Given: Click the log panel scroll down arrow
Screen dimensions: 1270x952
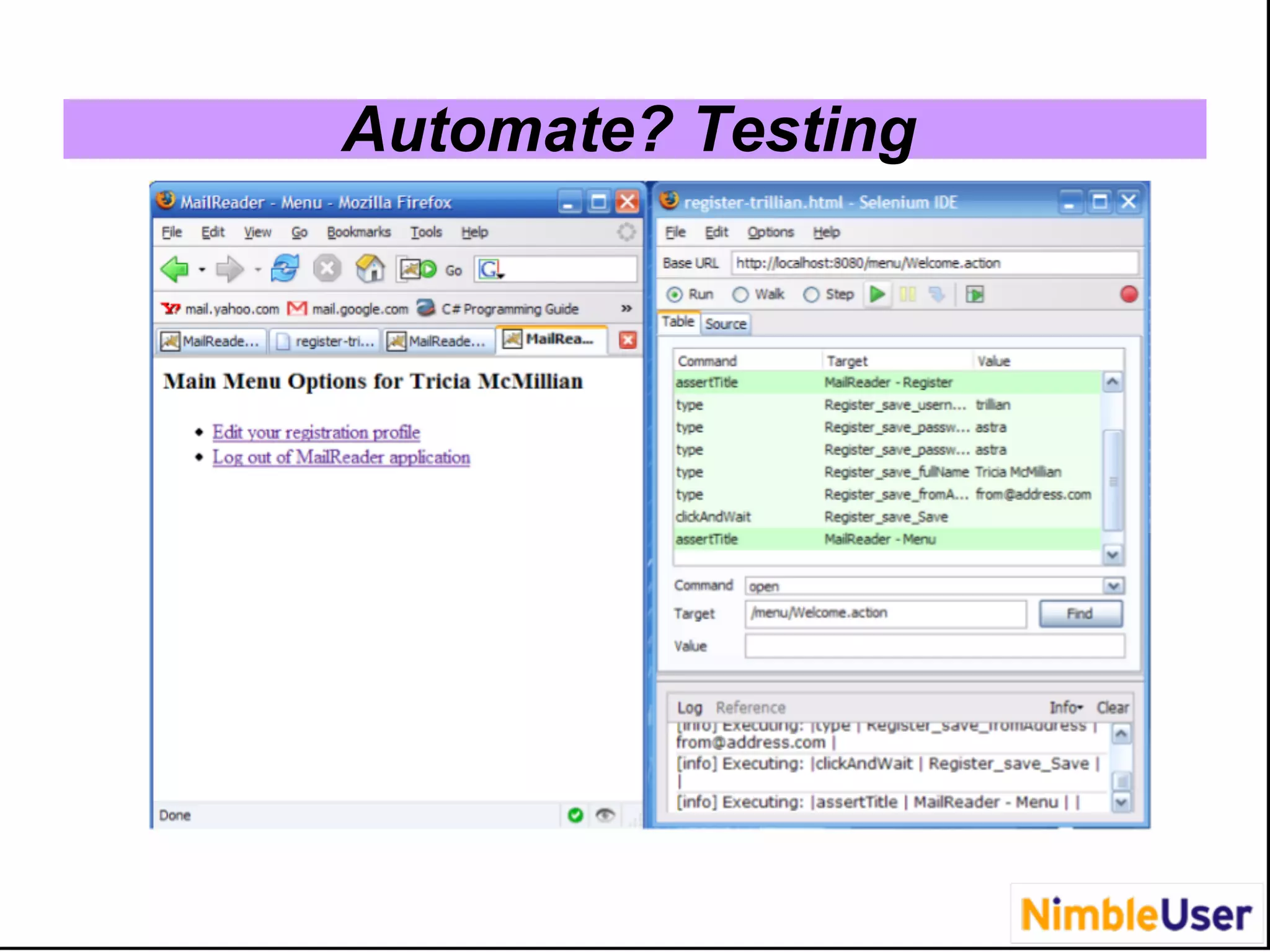Looking at the screenshot, I should [x=1121, y=803].
